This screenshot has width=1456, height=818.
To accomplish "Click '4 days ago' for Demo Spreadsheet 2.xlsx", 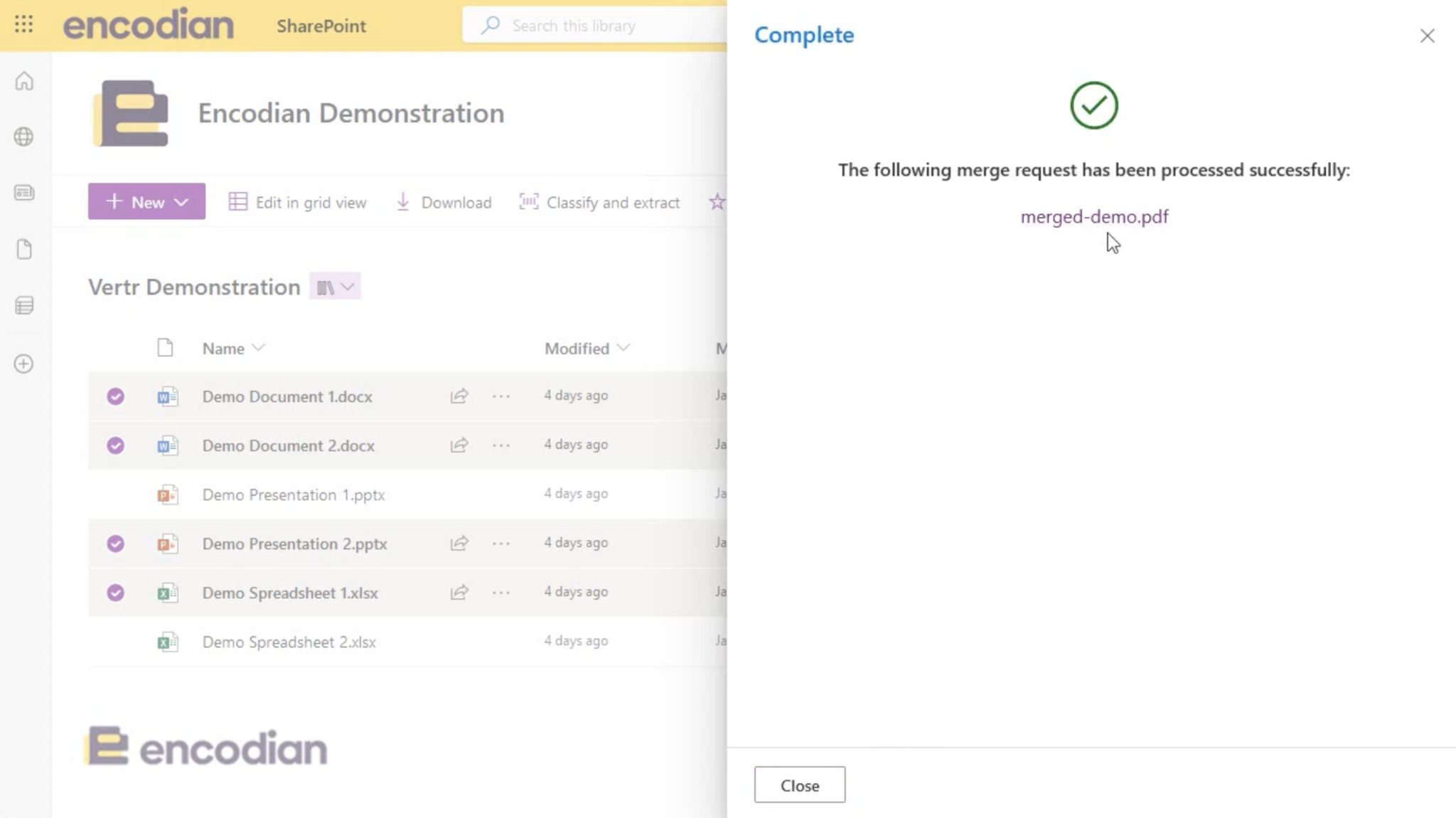I will coord(577,641).
